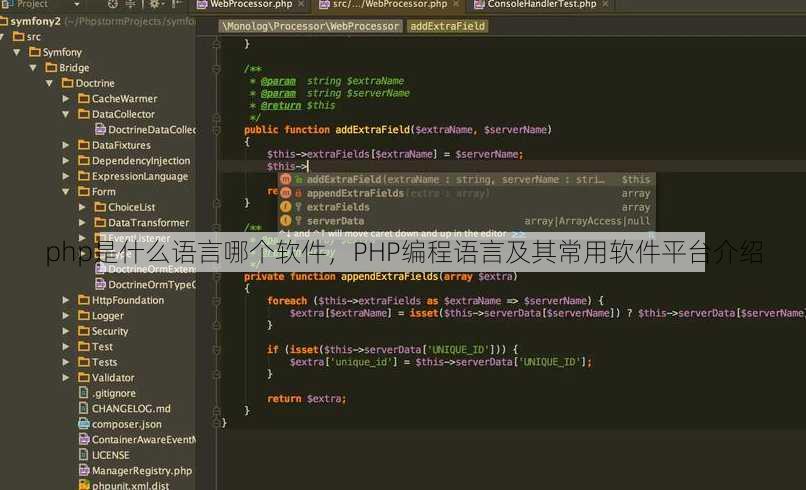Close the first WebProcessor.php tab
This screenshot has width=806, height=490.
pos(301,4)
